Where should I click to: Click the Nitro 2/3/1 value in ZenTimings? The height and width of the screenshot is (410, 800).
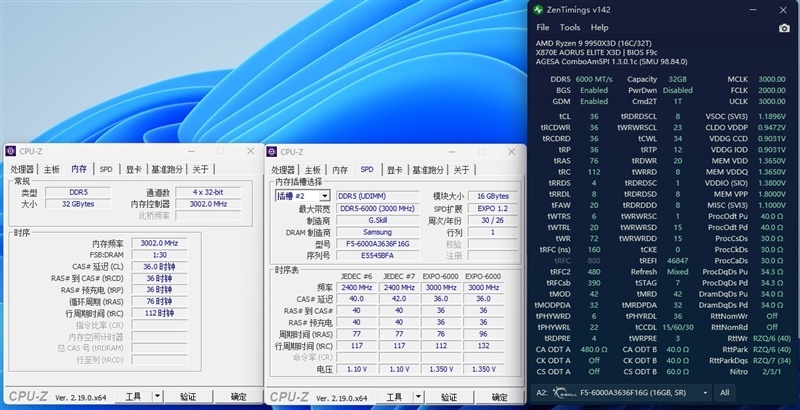772,372
